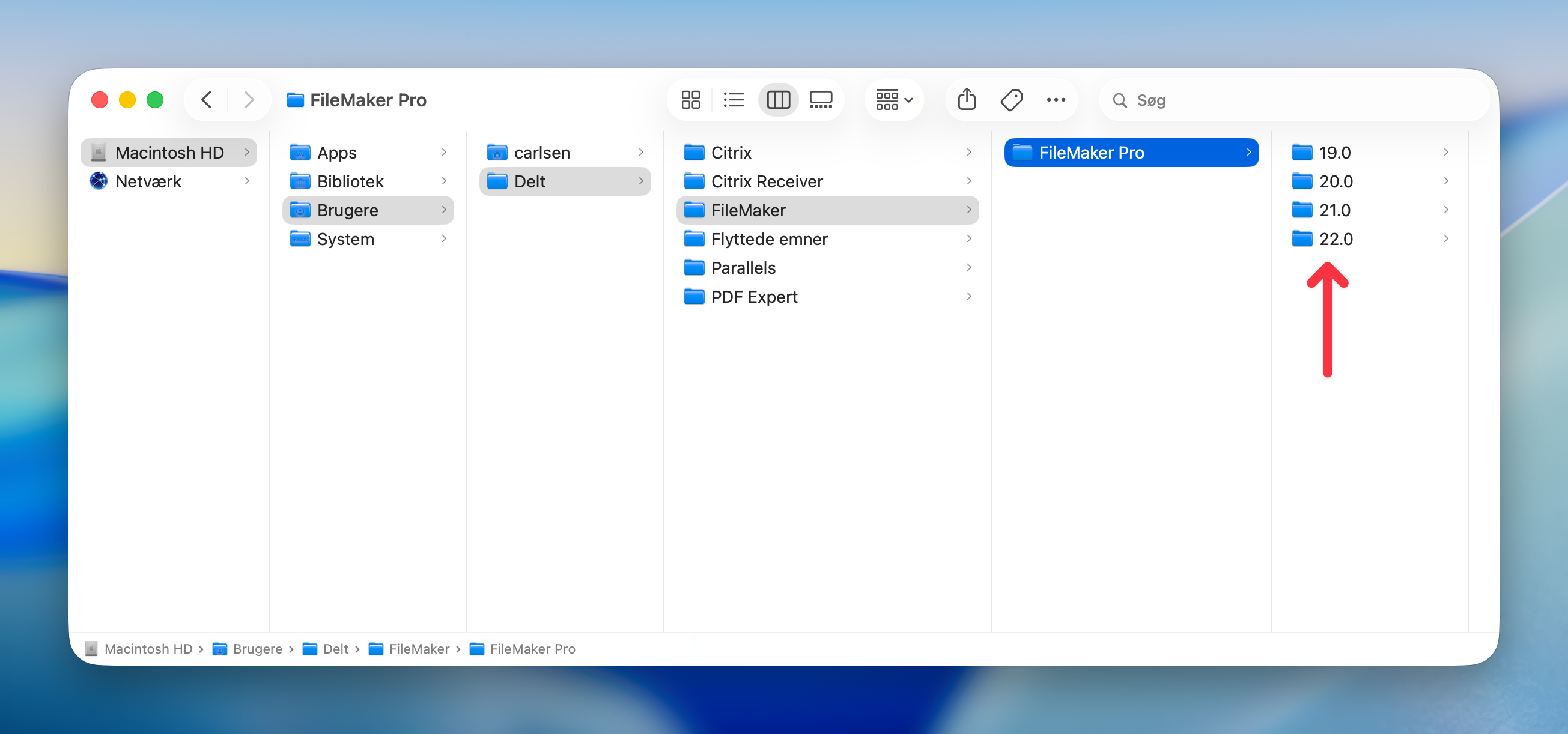Close the Finder window
This screenshot has width=1568, height=734.
(100, 100)
